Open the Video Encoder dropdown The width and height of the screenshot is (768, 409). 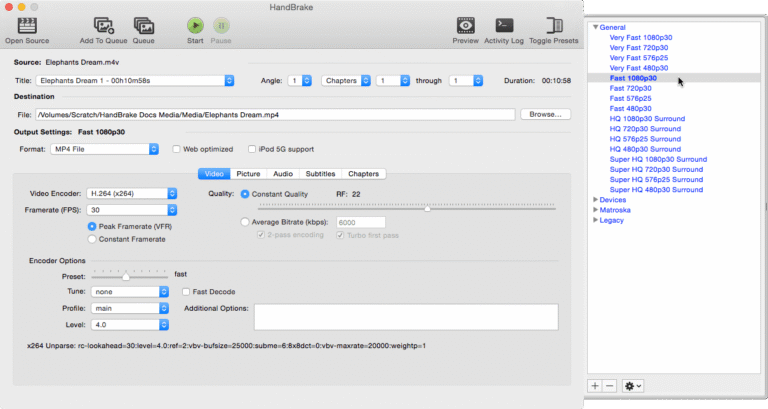(x=132, y=193)
